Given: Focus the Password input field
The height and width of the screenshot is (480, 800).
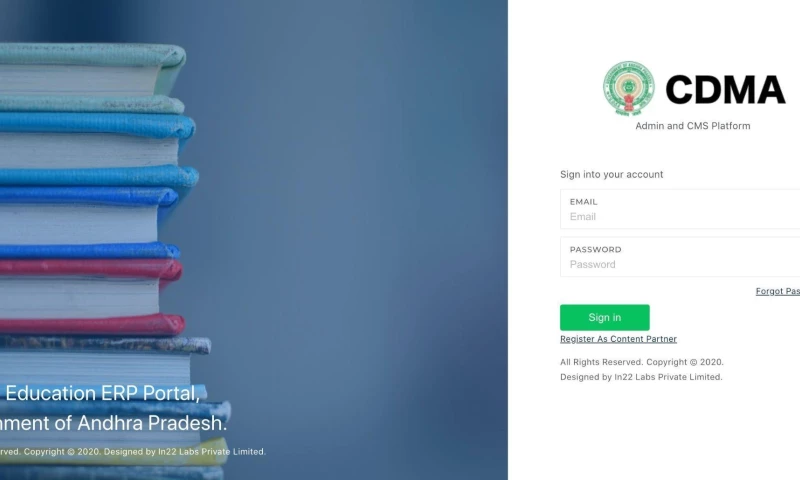Looking at the screenshot, I should [680, 257].
